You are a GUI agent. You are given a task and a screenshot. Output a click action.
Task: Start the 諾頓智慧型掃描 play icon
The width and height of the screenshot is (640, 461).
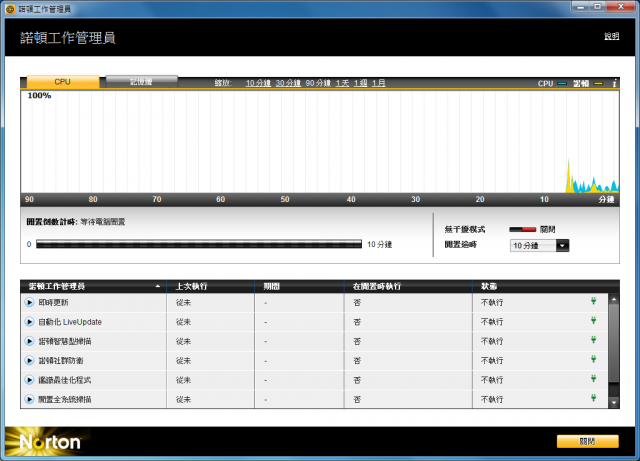pos(29,341)
